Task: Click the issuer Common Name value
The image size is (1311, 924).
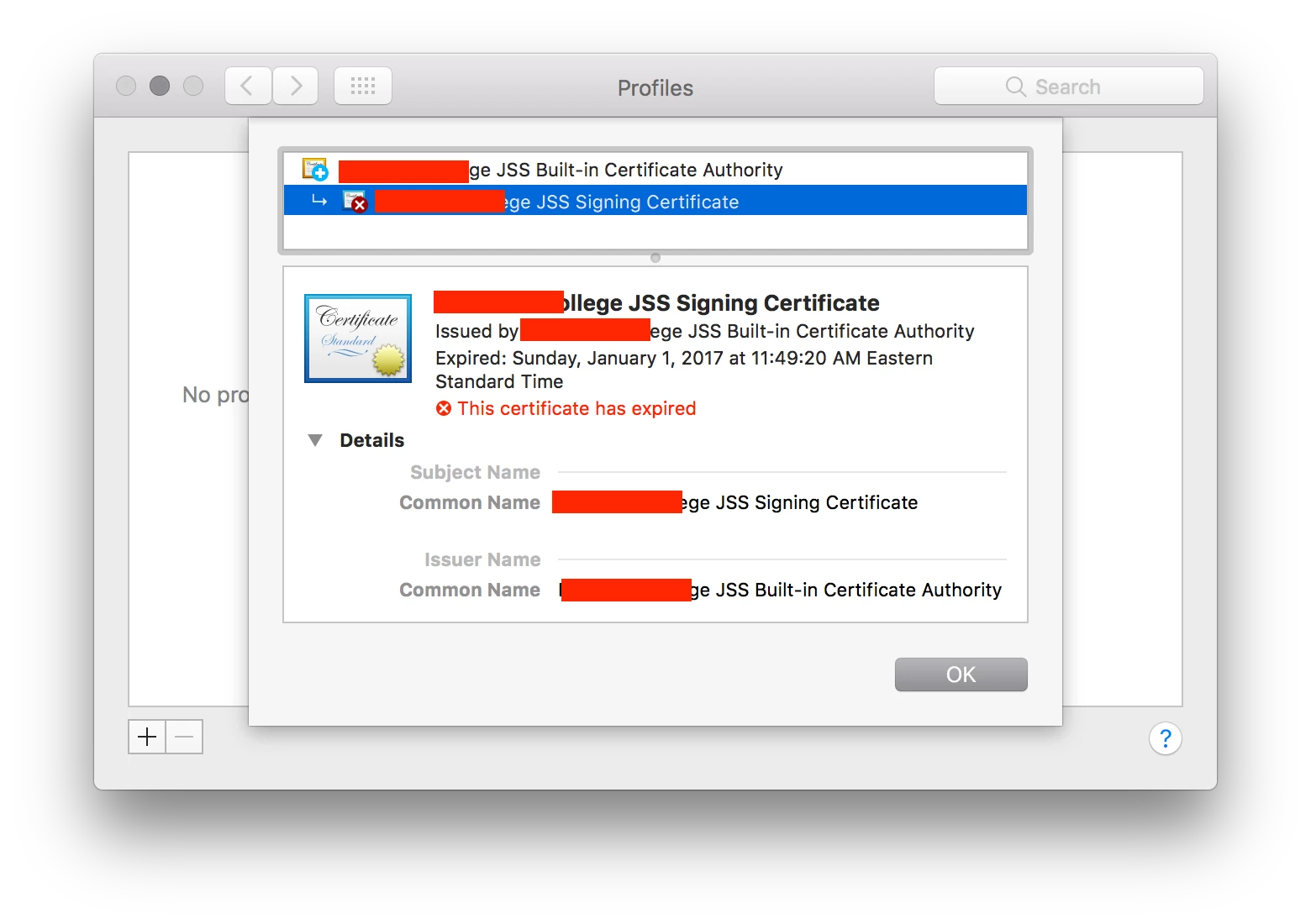Action: [781, 590]
